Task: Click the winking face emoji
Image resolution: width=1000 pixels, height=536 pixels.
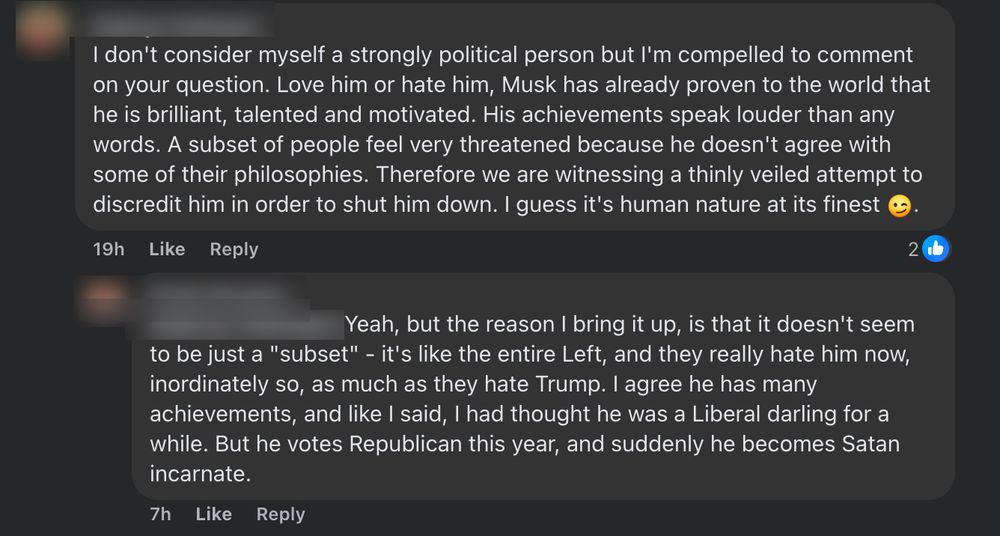Action: (899, 206)
